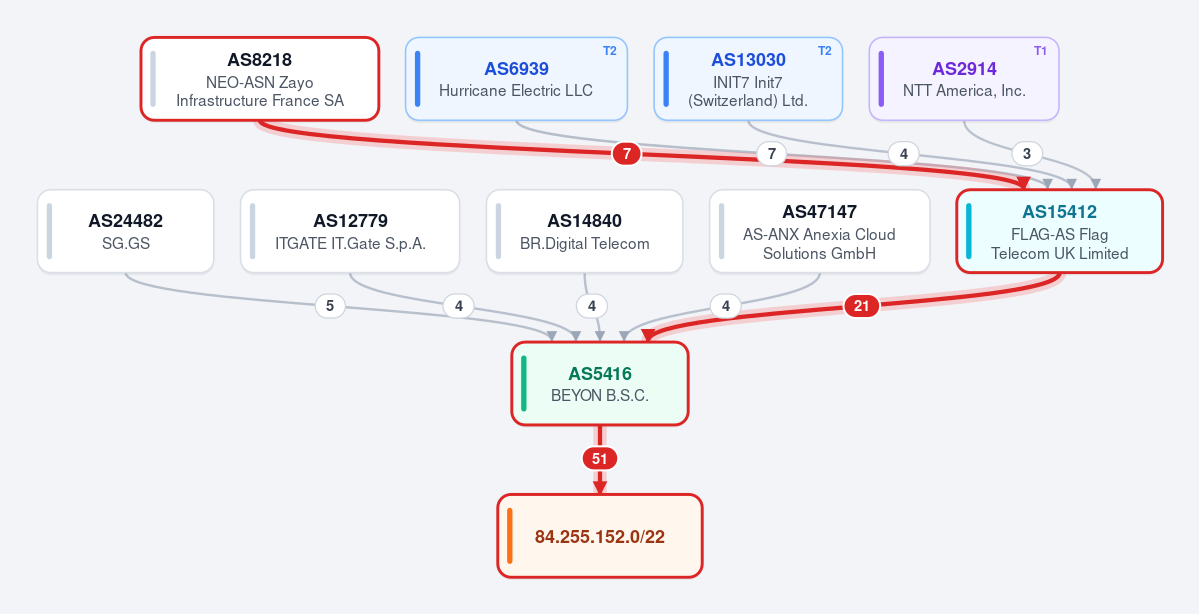Click the AS6939 Hurricane Electric node
The image size is (1199, 614).
click(516, 79)
